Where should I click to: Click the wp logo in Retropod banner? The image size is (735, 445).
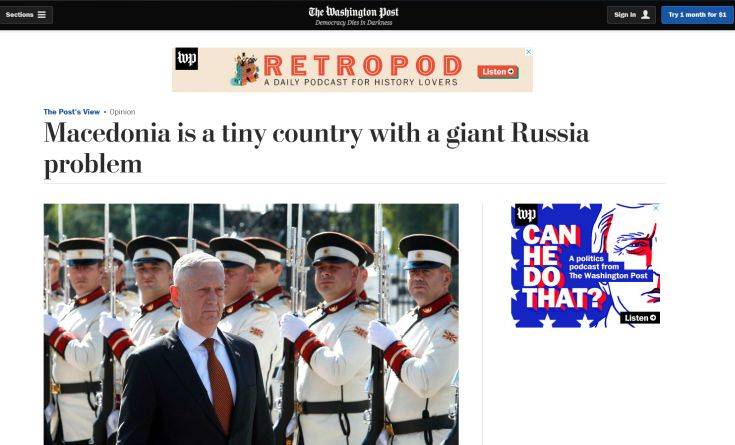coord(187,59)
